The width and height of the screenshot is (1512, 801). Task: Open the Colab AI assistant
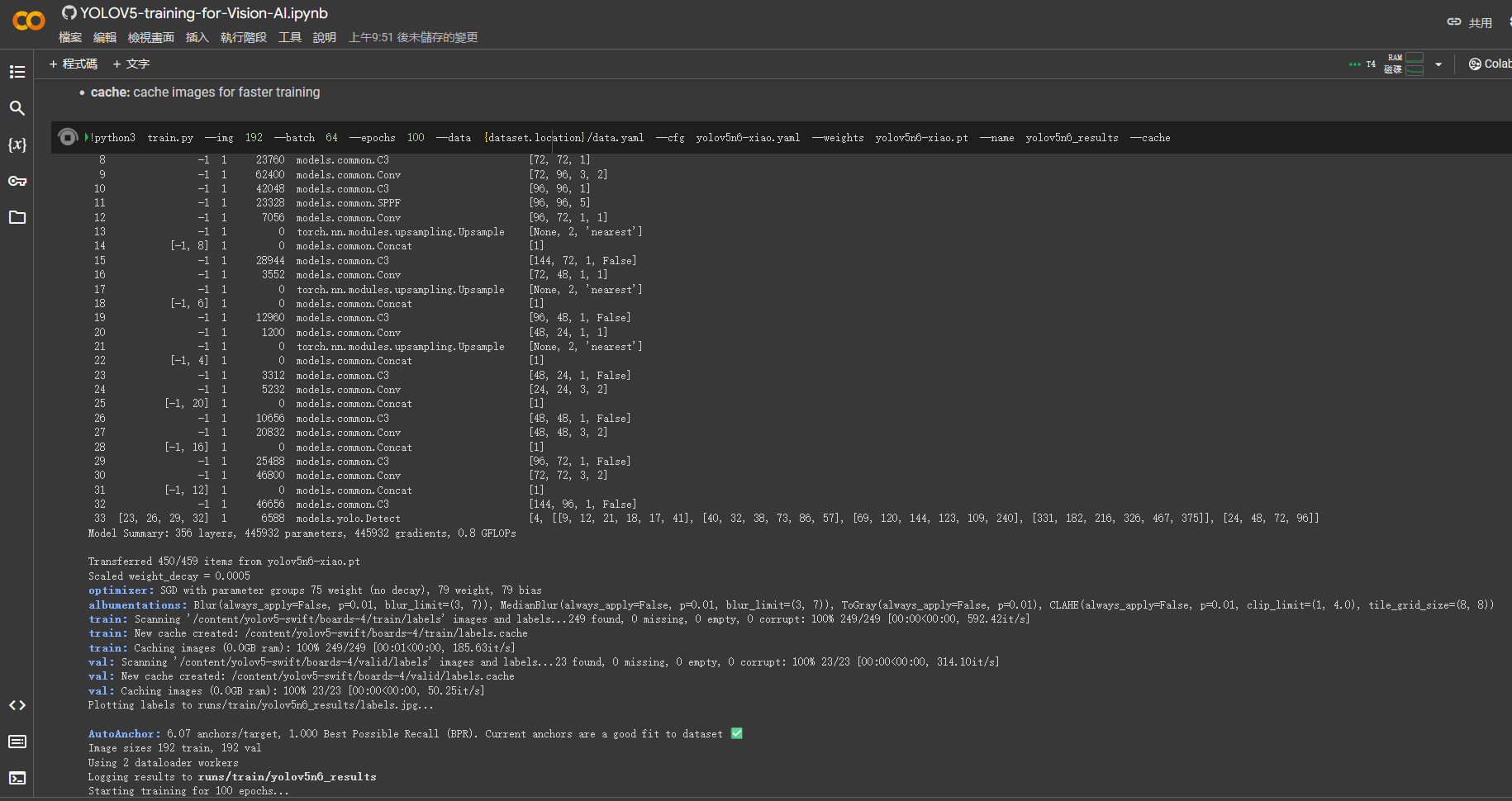point(1489,64)
